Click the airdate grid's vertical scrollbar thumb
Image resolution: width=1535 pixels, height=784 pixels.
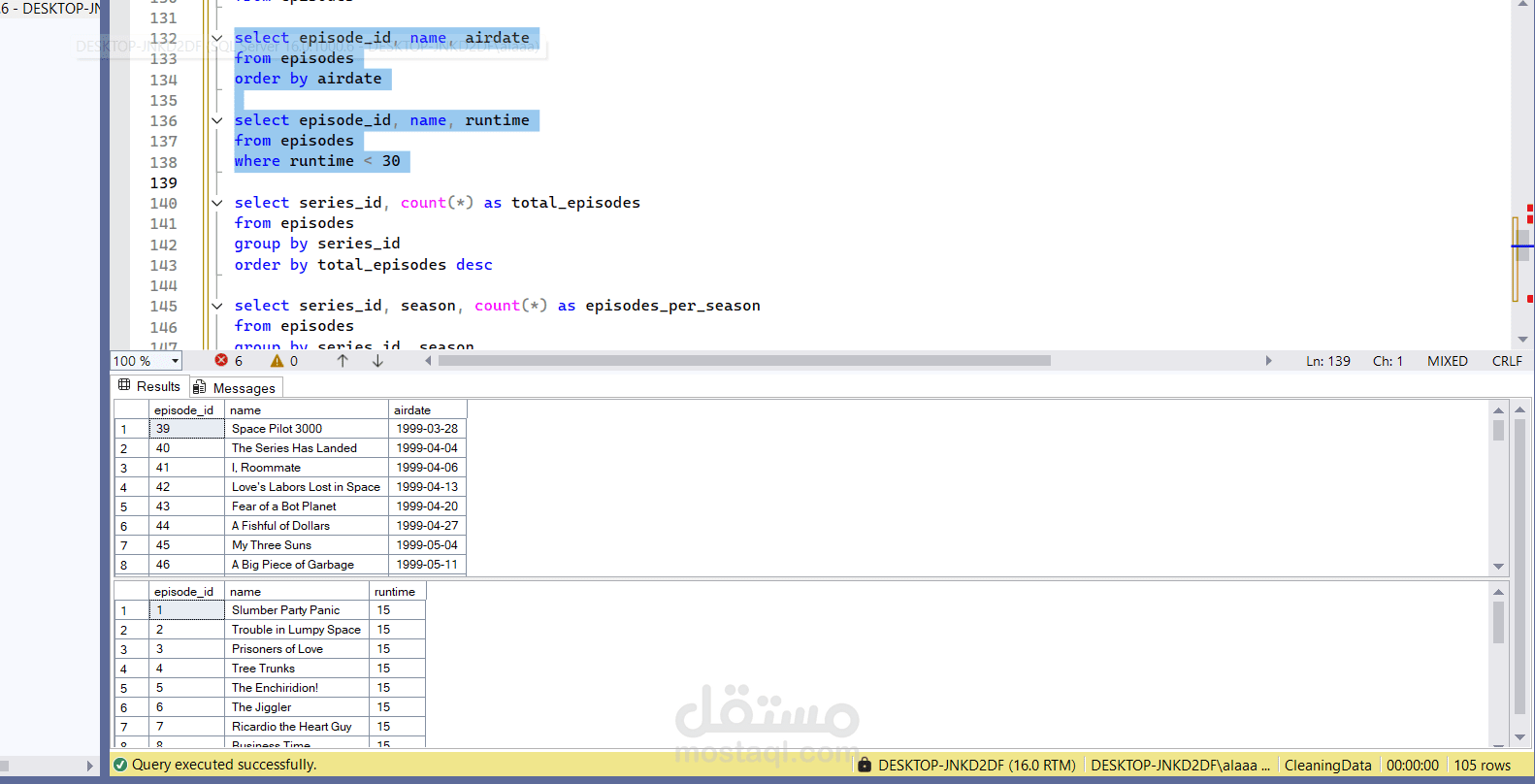tap(1498, 430)
